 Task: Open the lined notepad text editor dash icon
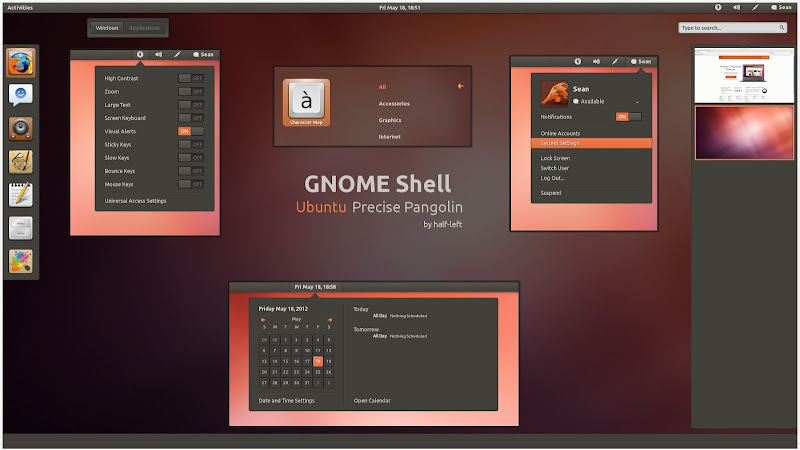point(21,194)
